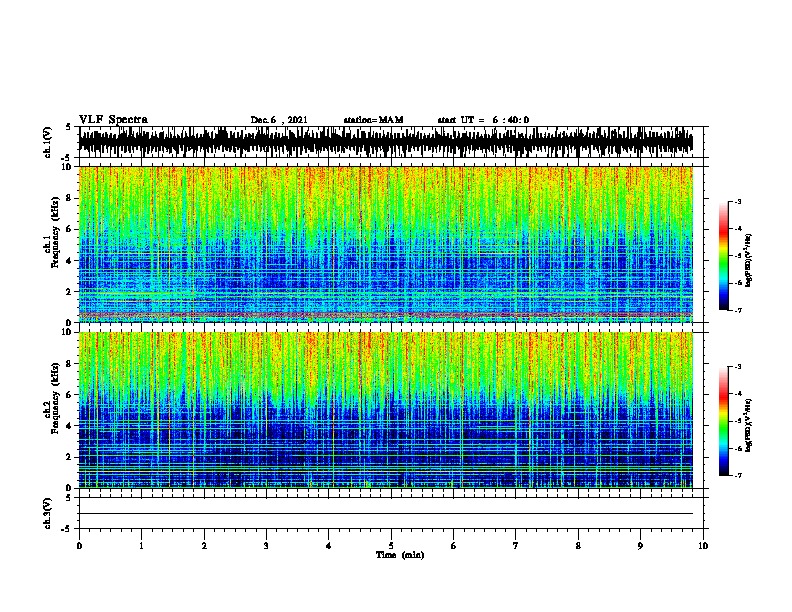This screenshot has height=612, width=792.
Task: Click the "7" tick on the time axis
Action: pos(516,546)
